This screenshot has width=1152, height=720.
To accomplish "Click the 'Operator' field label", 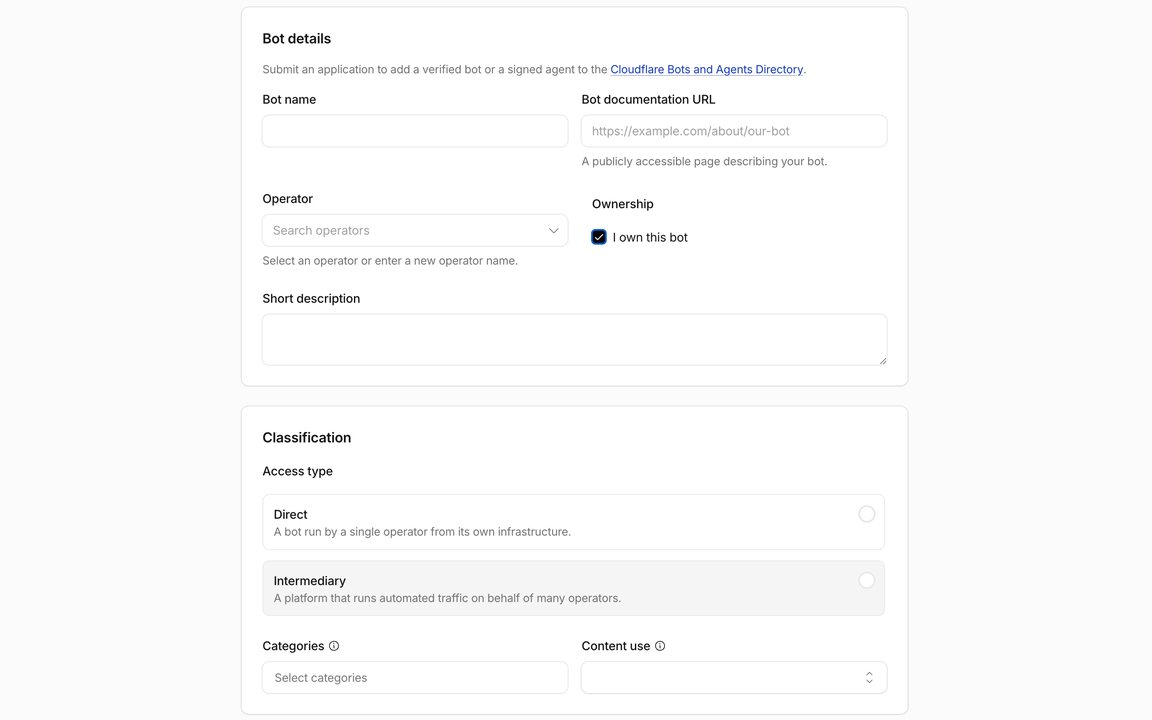I will tap(288, 199).
